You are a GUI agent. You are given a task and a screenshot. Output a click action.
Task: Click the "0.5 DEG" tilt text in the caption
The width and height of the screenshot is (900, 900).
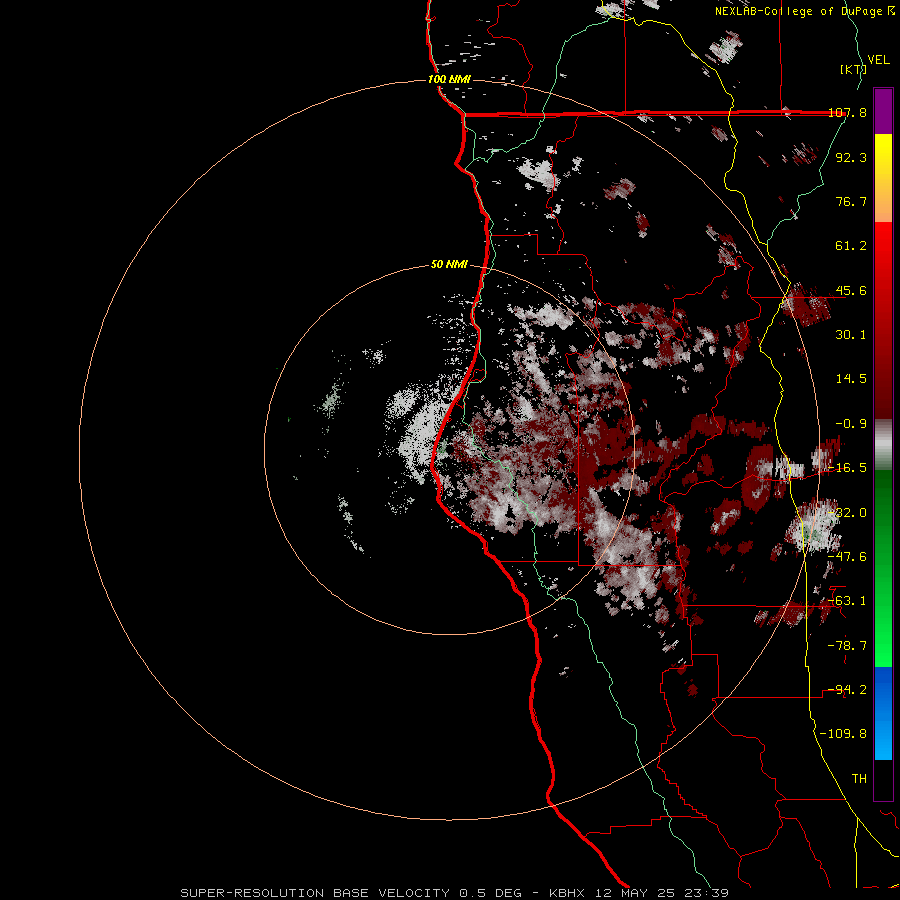490,893
